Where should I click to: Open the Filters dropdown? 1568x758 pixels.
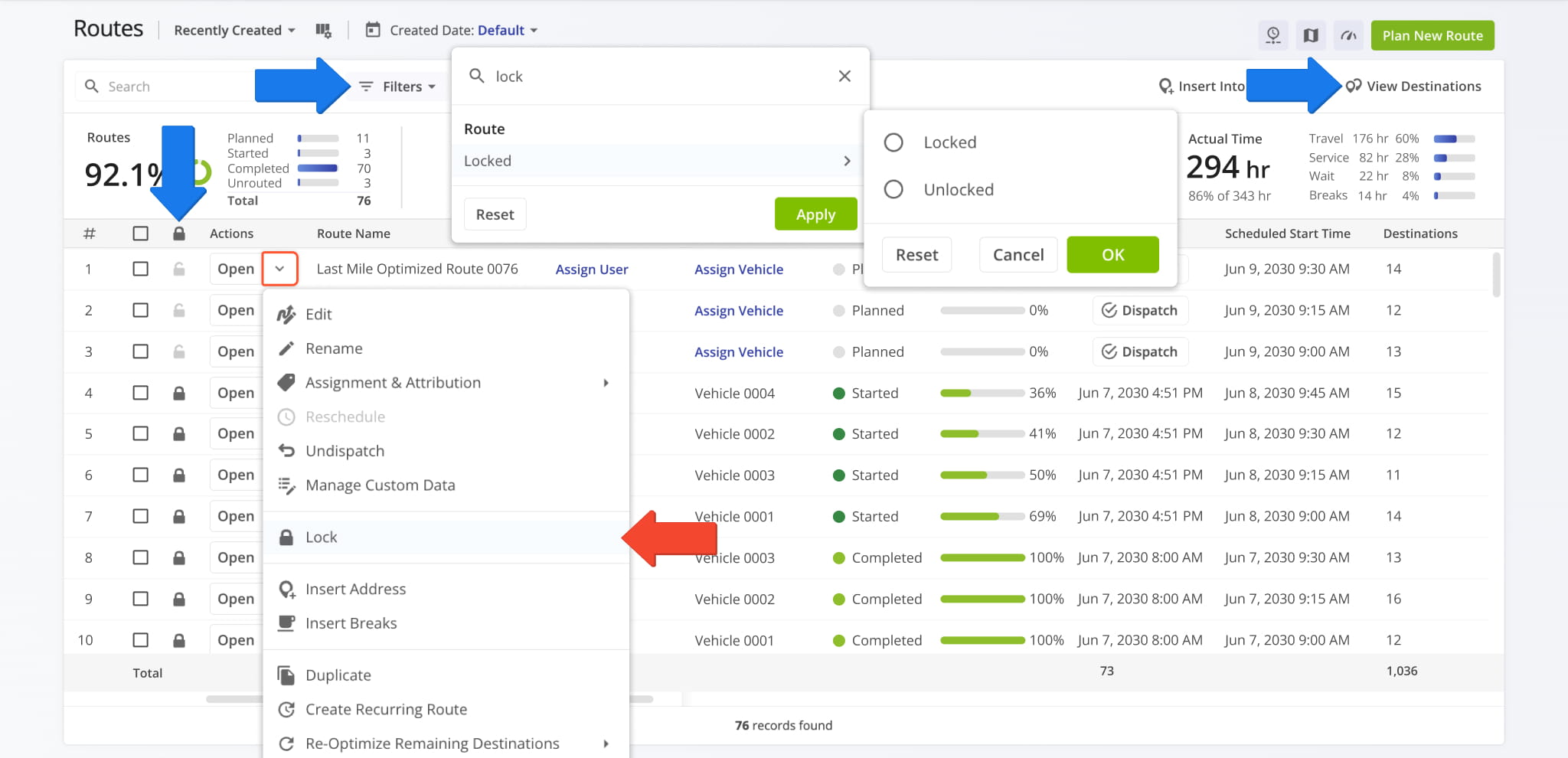click(397, 87)
